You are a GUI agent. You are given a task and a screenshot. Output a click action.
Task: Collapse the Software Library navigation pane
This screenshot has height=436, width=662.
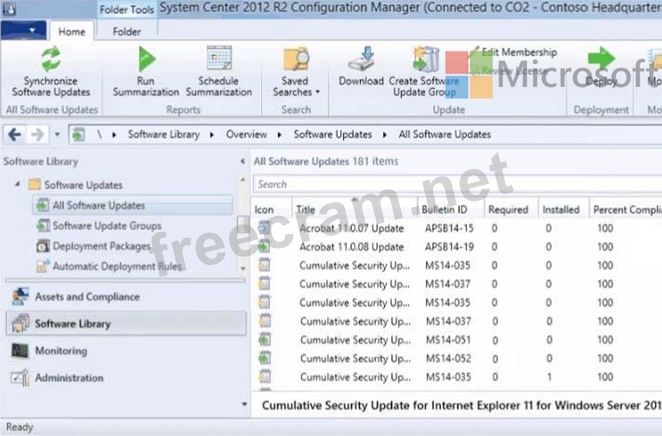(x=242, y=161)
